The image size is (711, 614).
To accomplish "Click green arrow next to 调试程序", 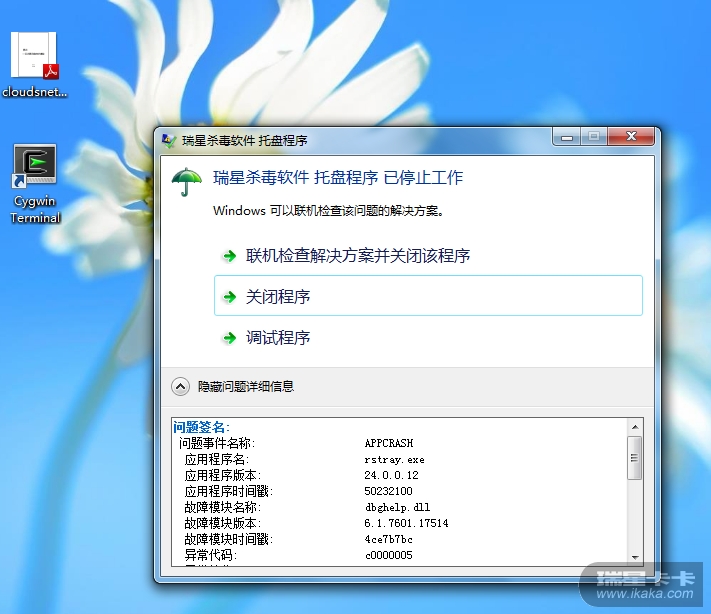I will (x=229, y=338).
